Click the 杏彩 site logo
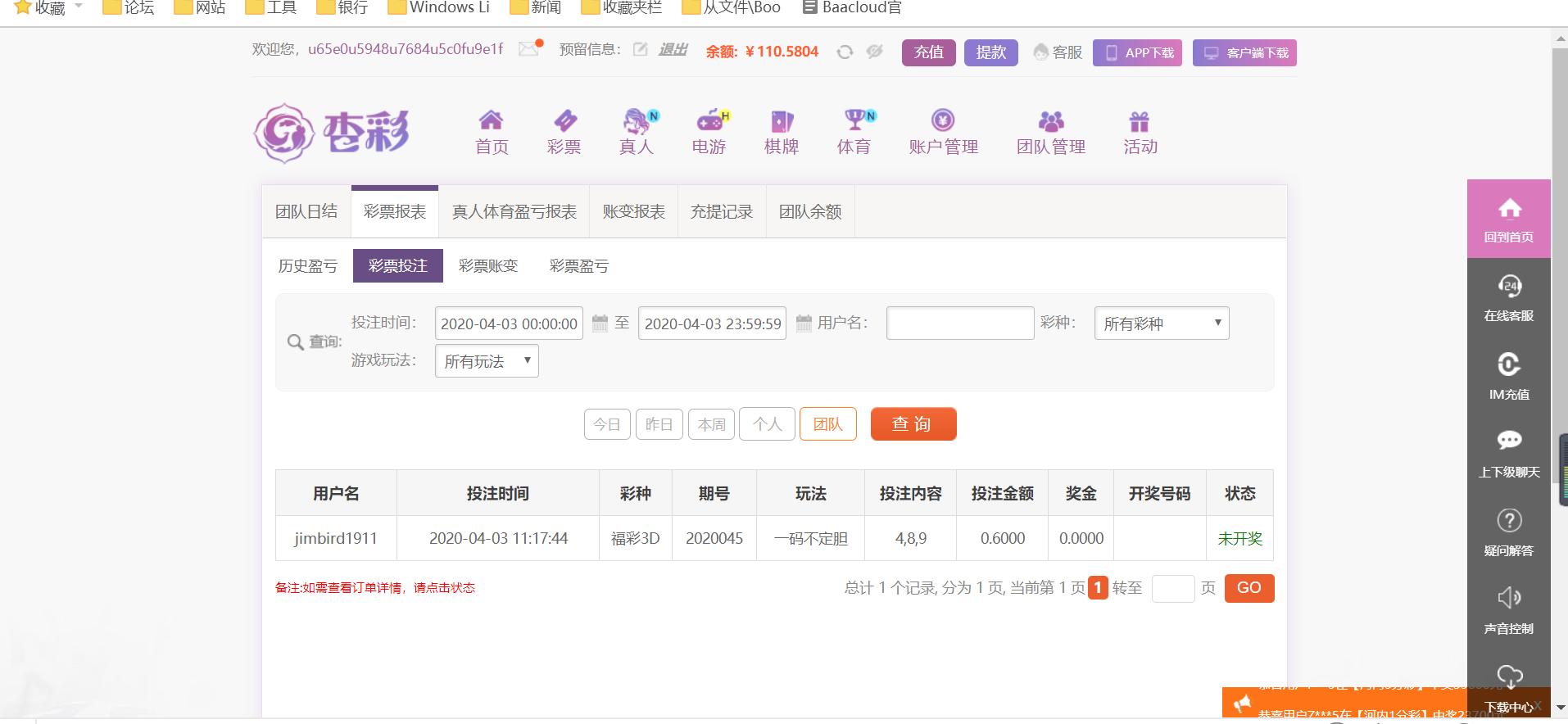Image resolution: width=1568 pixels, height=724 pixels. pos(332,133)
